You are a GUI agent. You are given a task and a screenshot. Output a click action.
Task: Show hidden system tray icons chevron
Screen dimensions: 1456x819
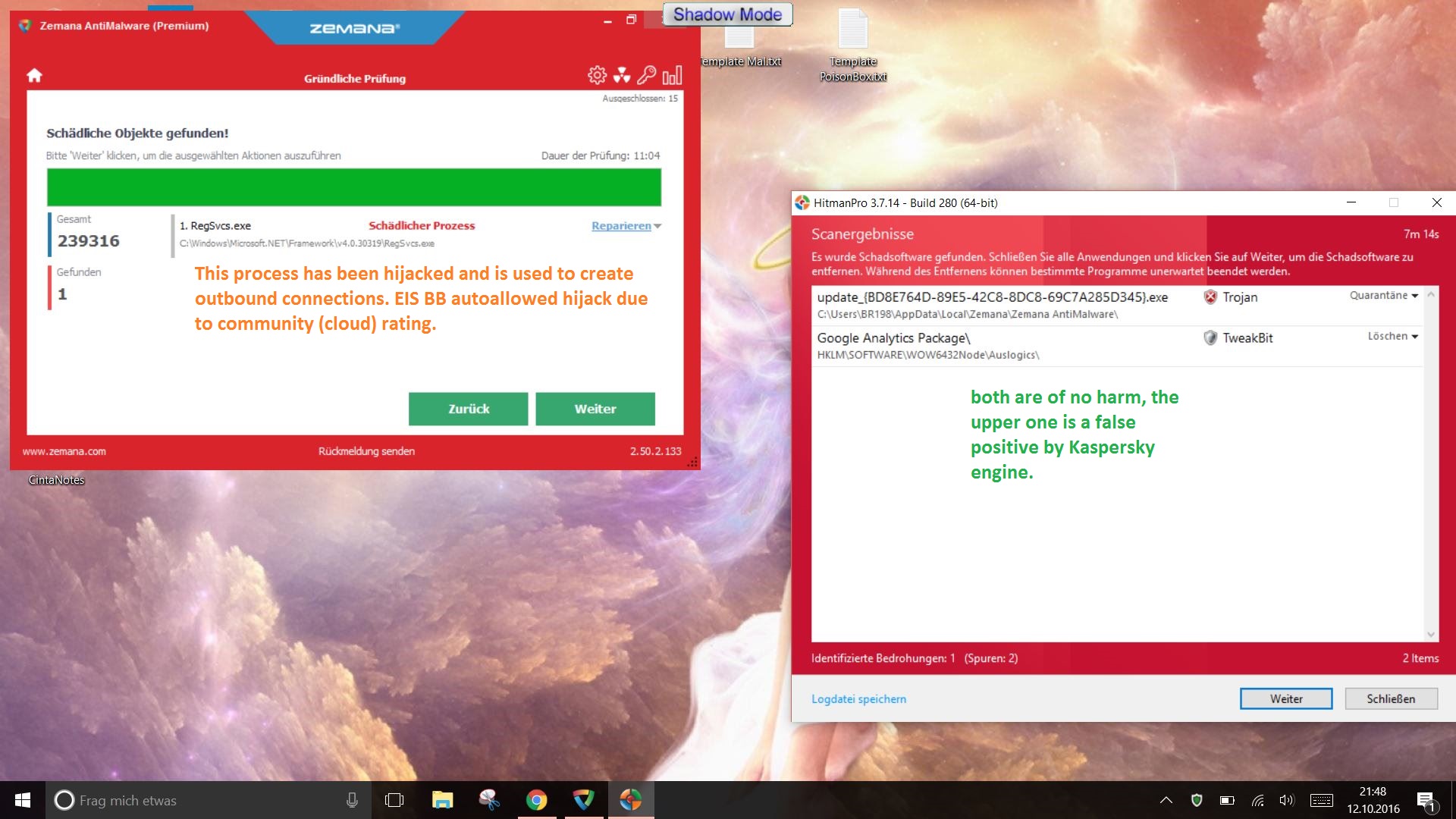(1166, 800)
